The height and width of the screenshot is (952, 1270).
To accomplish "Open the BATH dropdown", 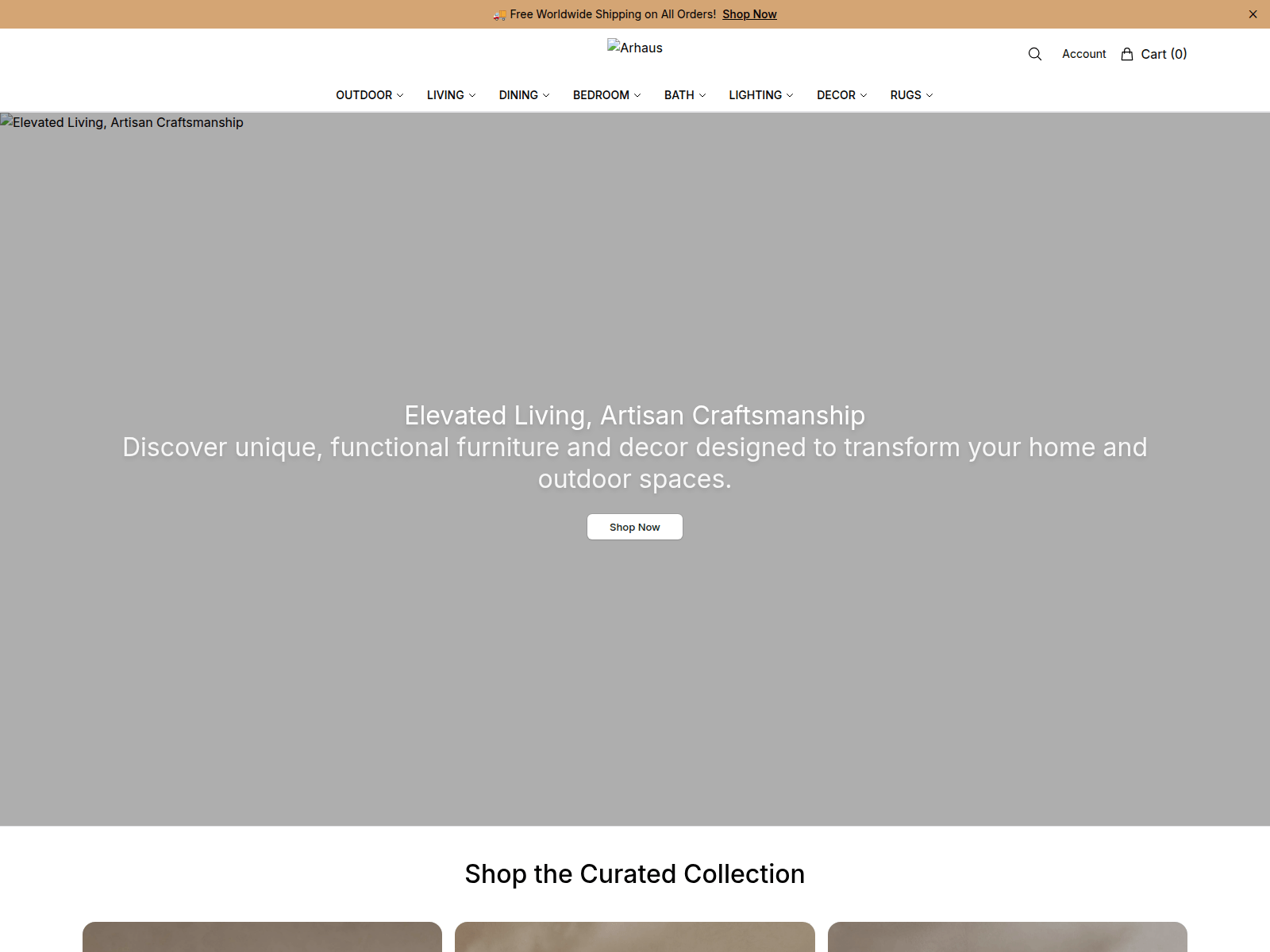I will click(x=685, y=95).
